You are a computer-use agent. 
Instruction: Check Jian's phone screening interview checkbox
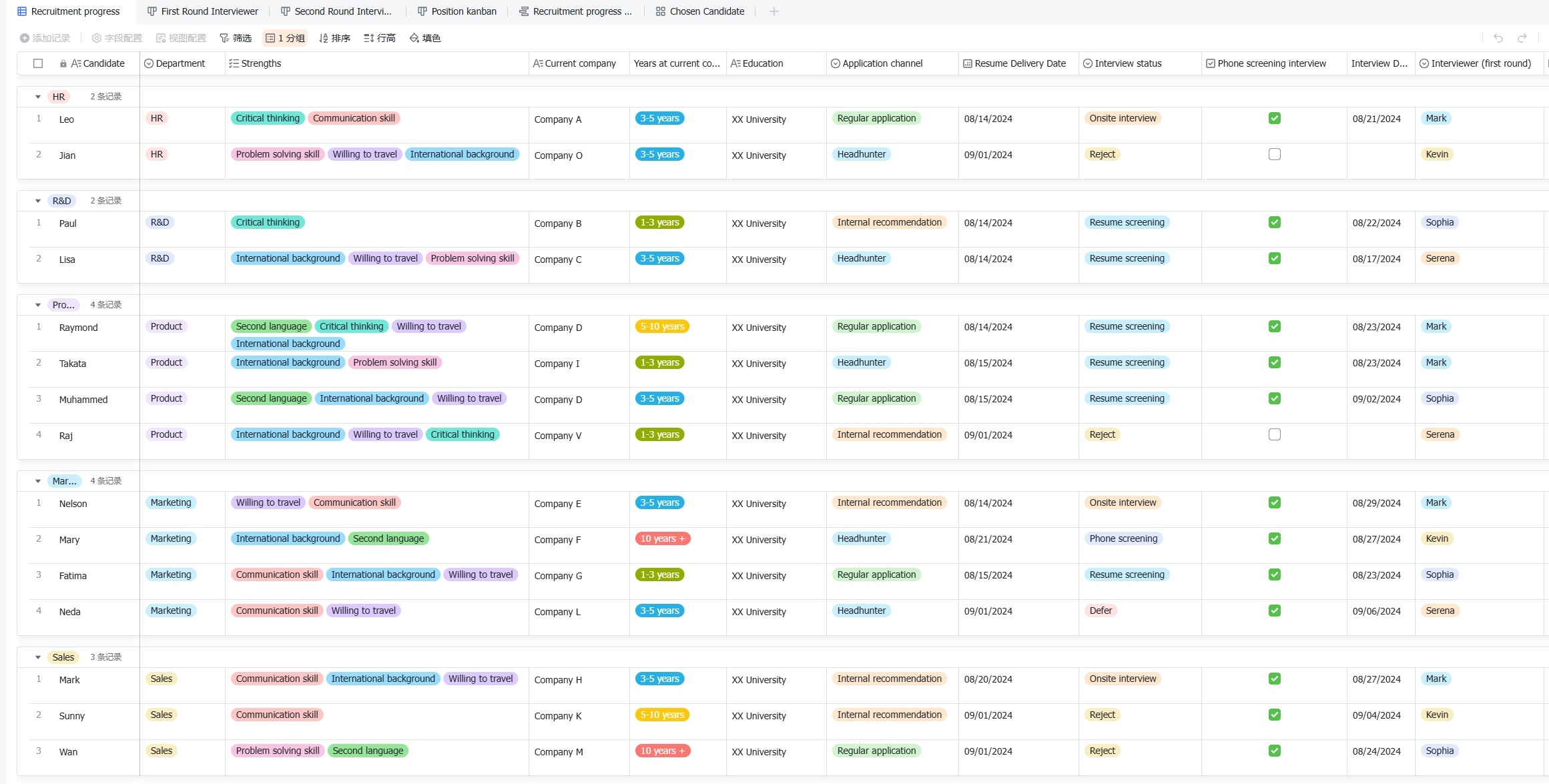[1274, 154]
